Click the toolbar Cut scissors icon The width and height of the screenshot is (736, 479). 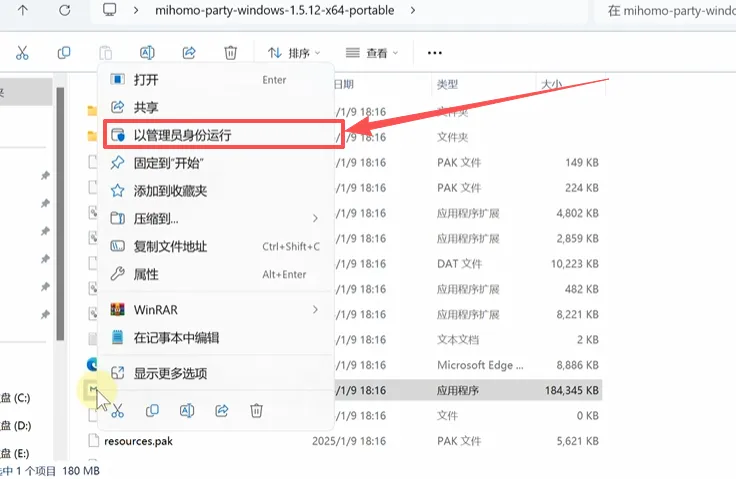click(x=22, y=53)
